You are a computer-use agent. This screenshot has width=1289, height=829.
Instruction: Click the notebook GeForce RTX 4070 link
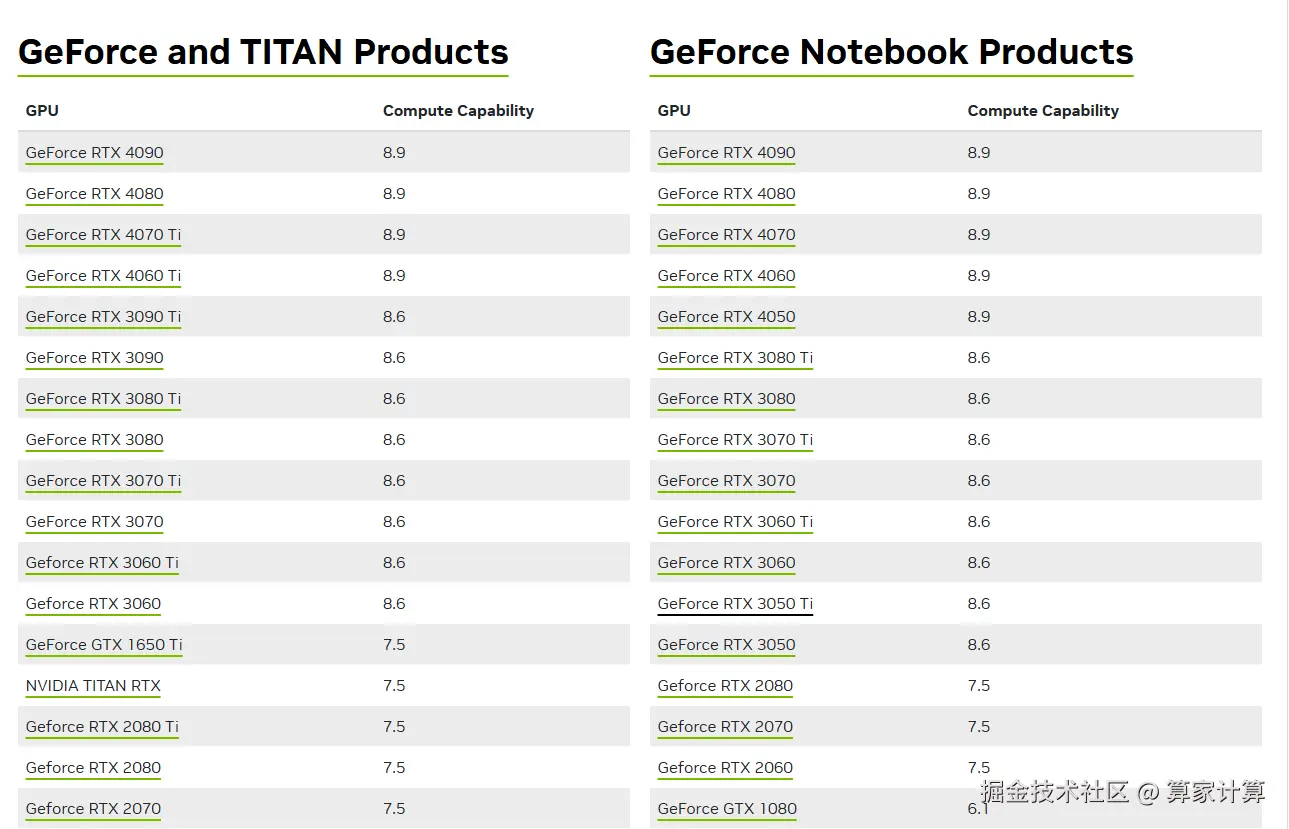[726, 235]
